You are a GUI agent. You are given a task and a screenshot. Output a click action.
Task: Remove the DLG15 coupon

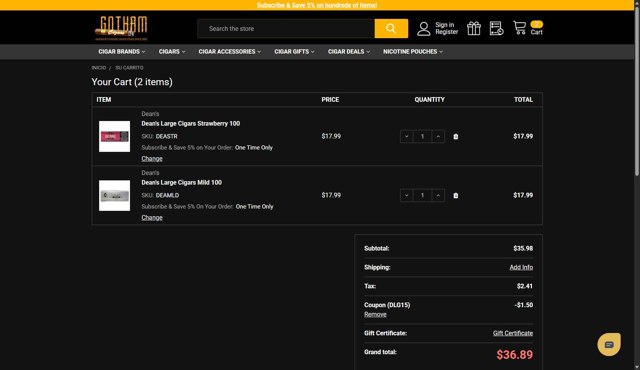pos(375,315)
